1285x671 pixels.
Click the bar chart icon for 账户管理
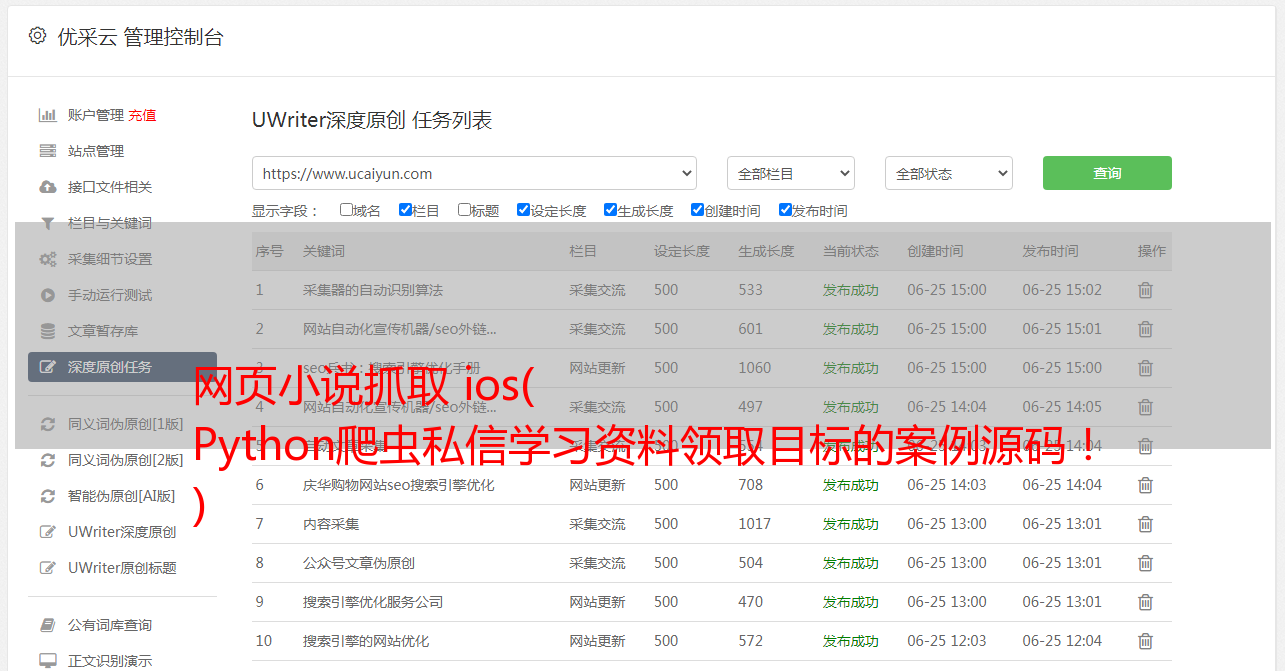point(47,115)
